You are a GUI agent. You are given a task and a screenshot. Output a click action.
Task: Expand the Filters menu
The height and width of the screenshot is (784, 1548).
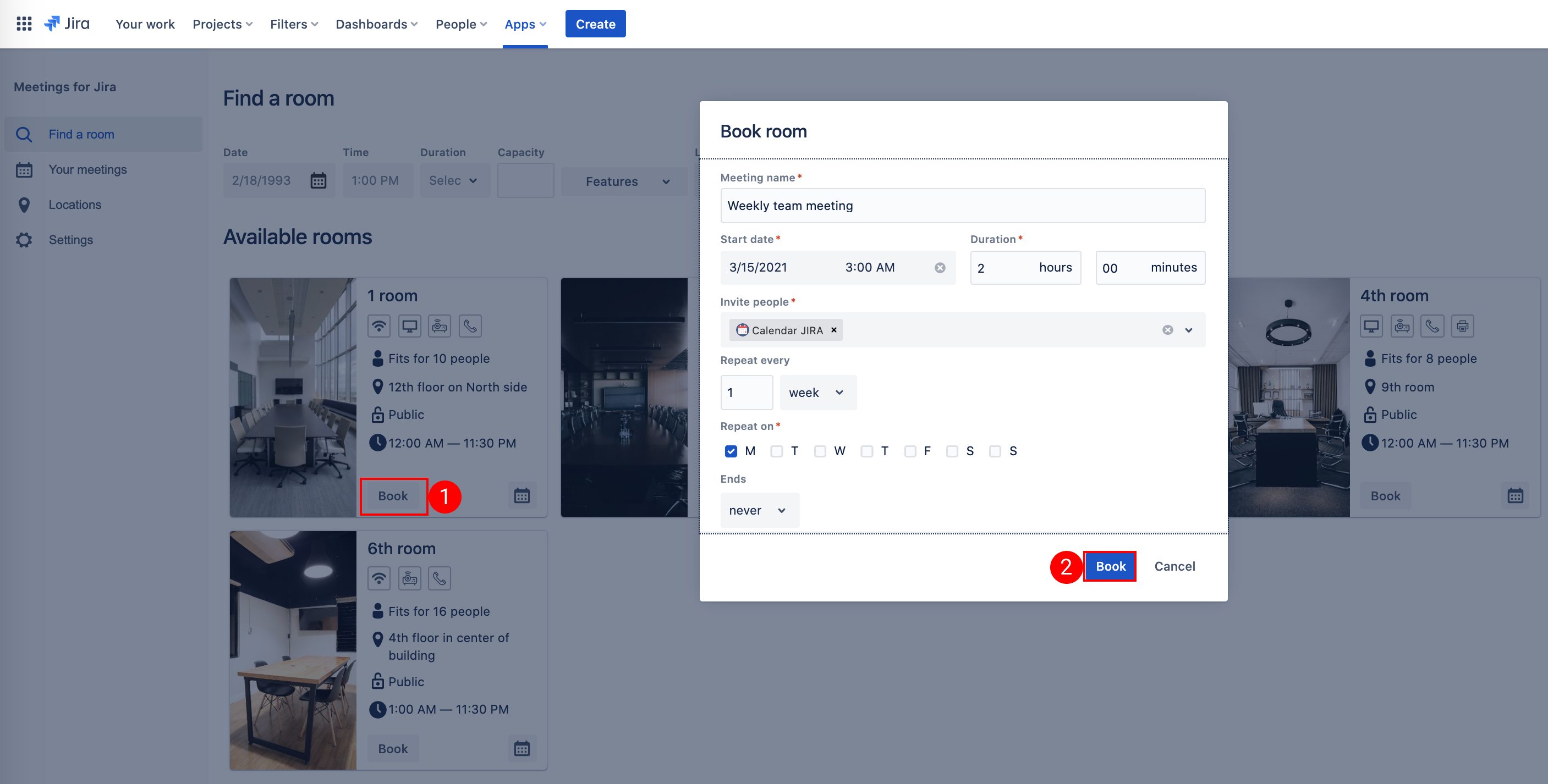point(294,24)
